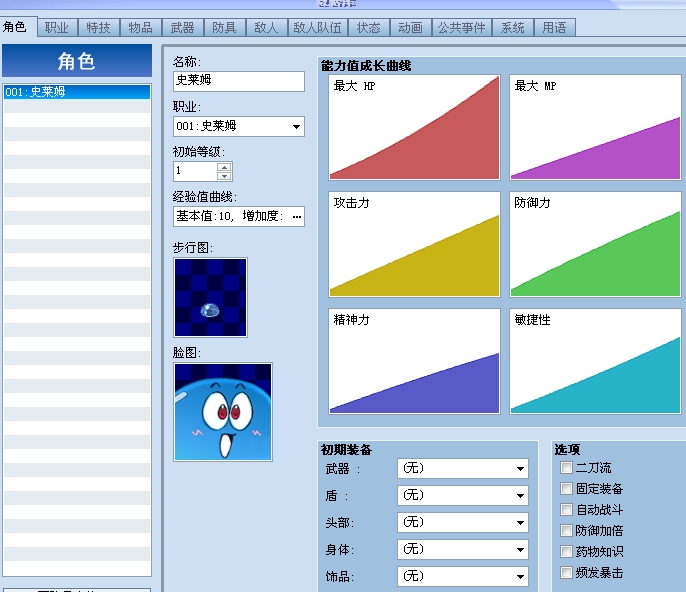Enable the 防御加倍 option

coord(566,531)
